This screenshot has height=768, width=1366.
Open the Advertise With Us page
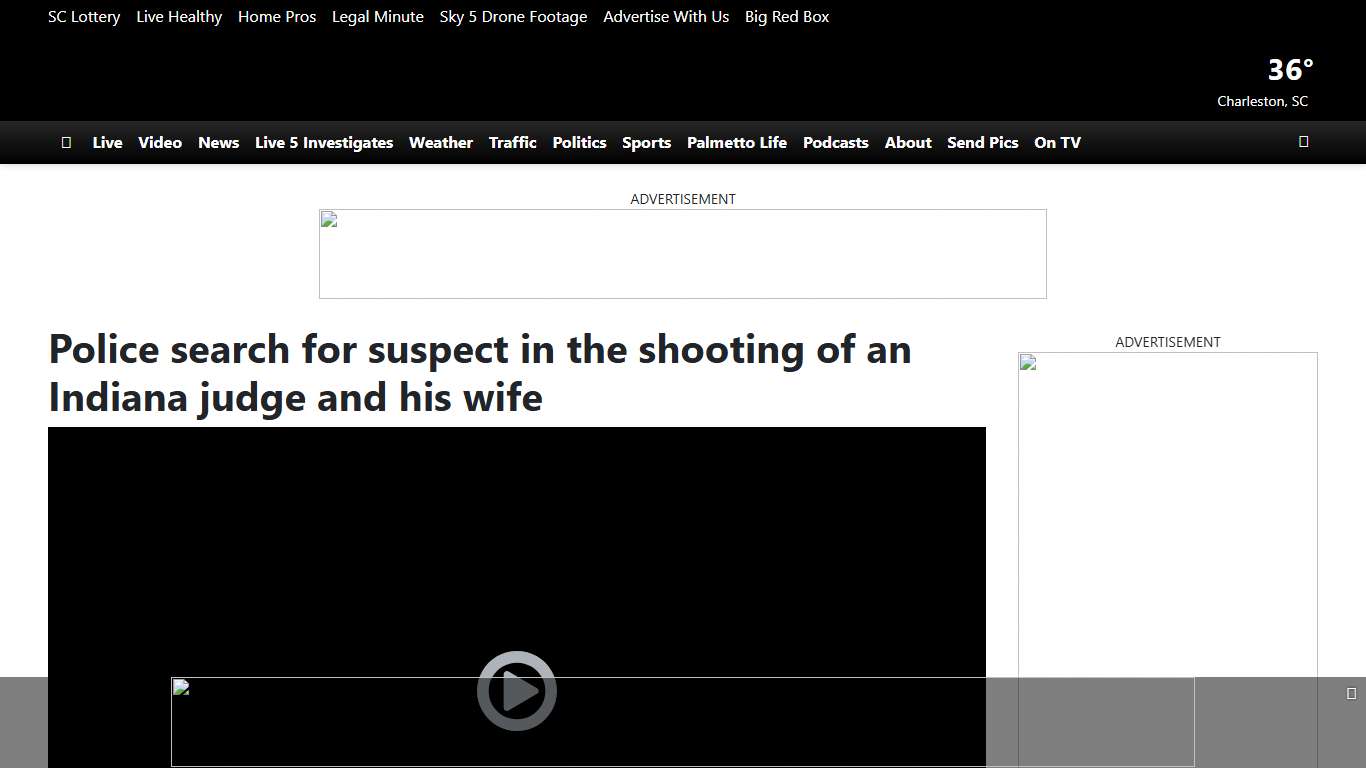pos(666,16)
